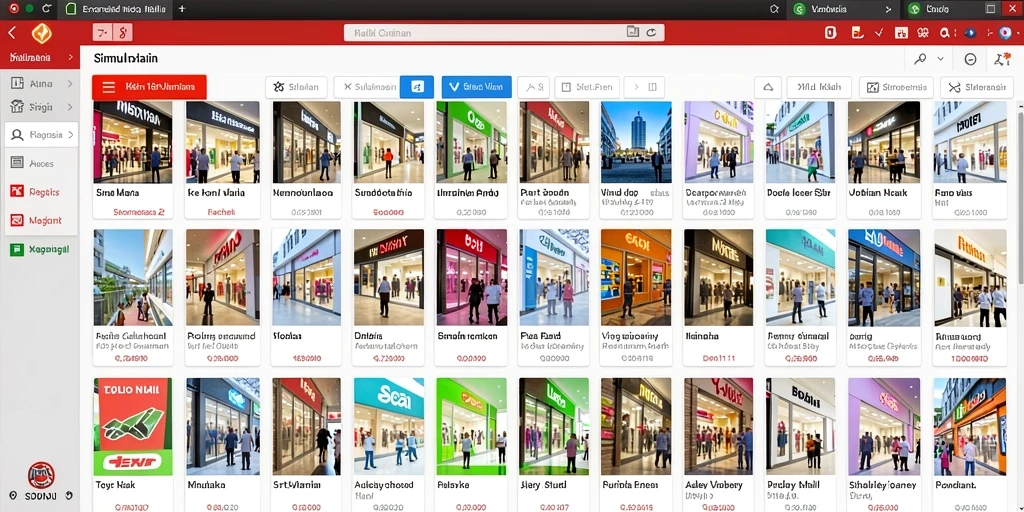Screen dimensions: 1024x512
Task: Expand the red Sralinana header with its chevron
Action: pyautogui.click(x=70, y=57)
